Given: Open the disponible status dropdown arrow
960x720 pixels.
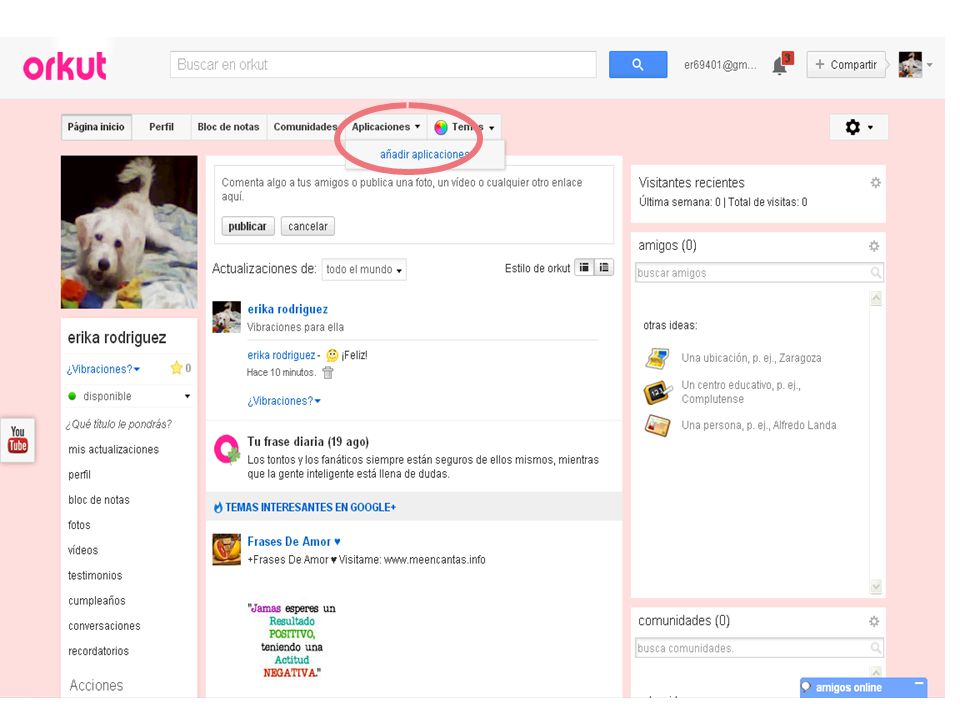Looking at the screenshot, I should 187,396.
